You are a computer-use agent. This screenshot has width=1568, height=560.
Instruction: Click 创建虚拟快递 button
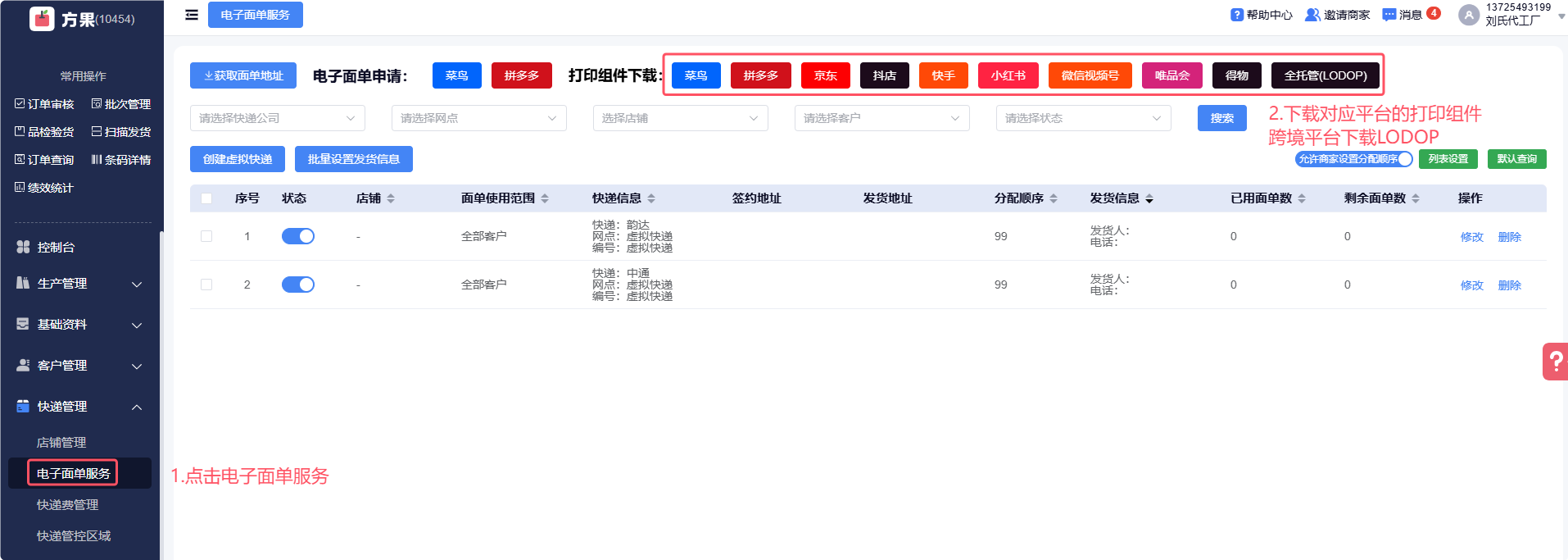tap(238, 159)
